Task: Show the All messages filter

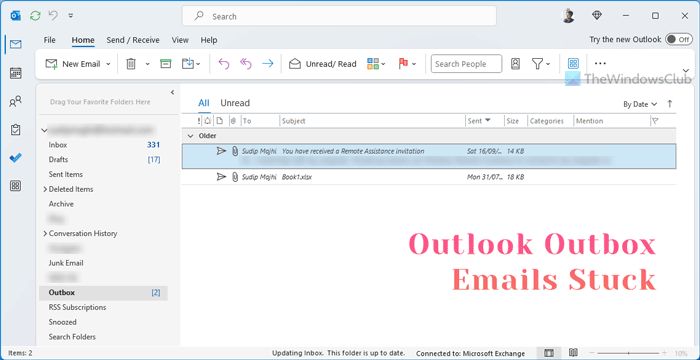Action: click(204, 103)
